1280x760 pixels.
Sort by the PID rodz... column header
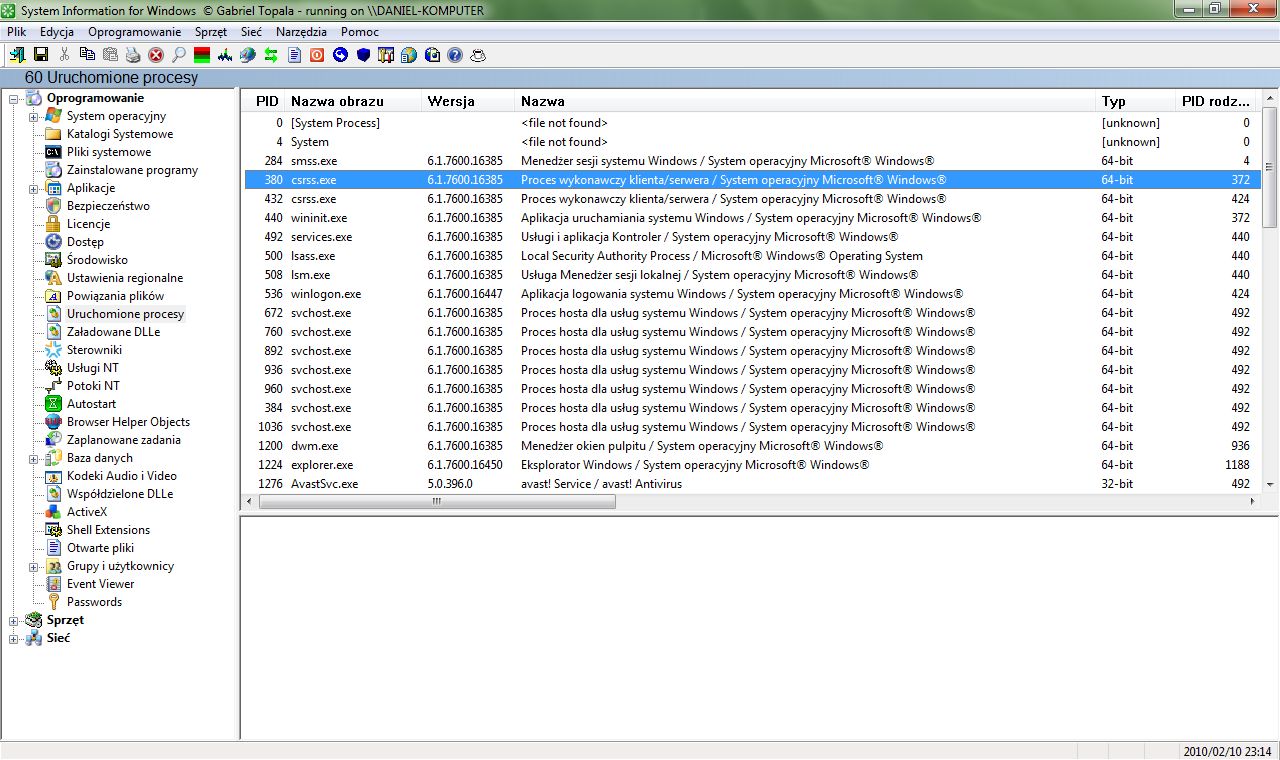[1216, 101]
